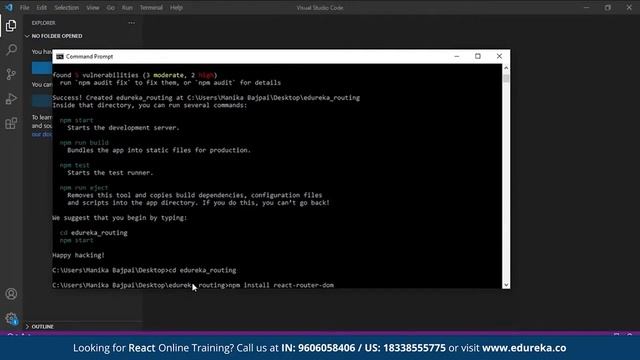The width and height of the screenshot is (640, 360).
Task: Click the VS Code logo icon
Action: click(x=9, y=7)
